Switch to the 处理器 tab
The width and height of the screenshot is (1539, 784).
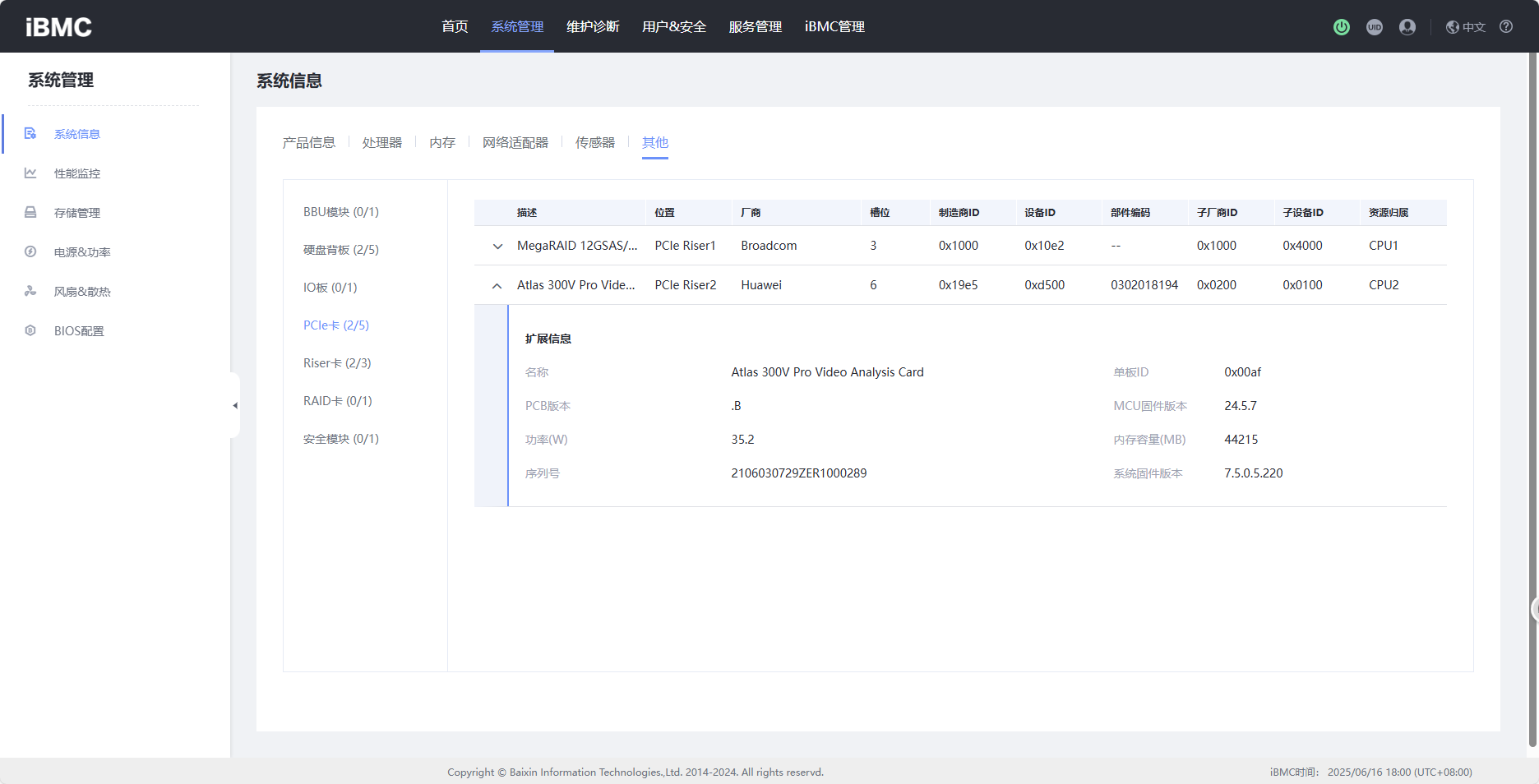[x=382, y=143]
